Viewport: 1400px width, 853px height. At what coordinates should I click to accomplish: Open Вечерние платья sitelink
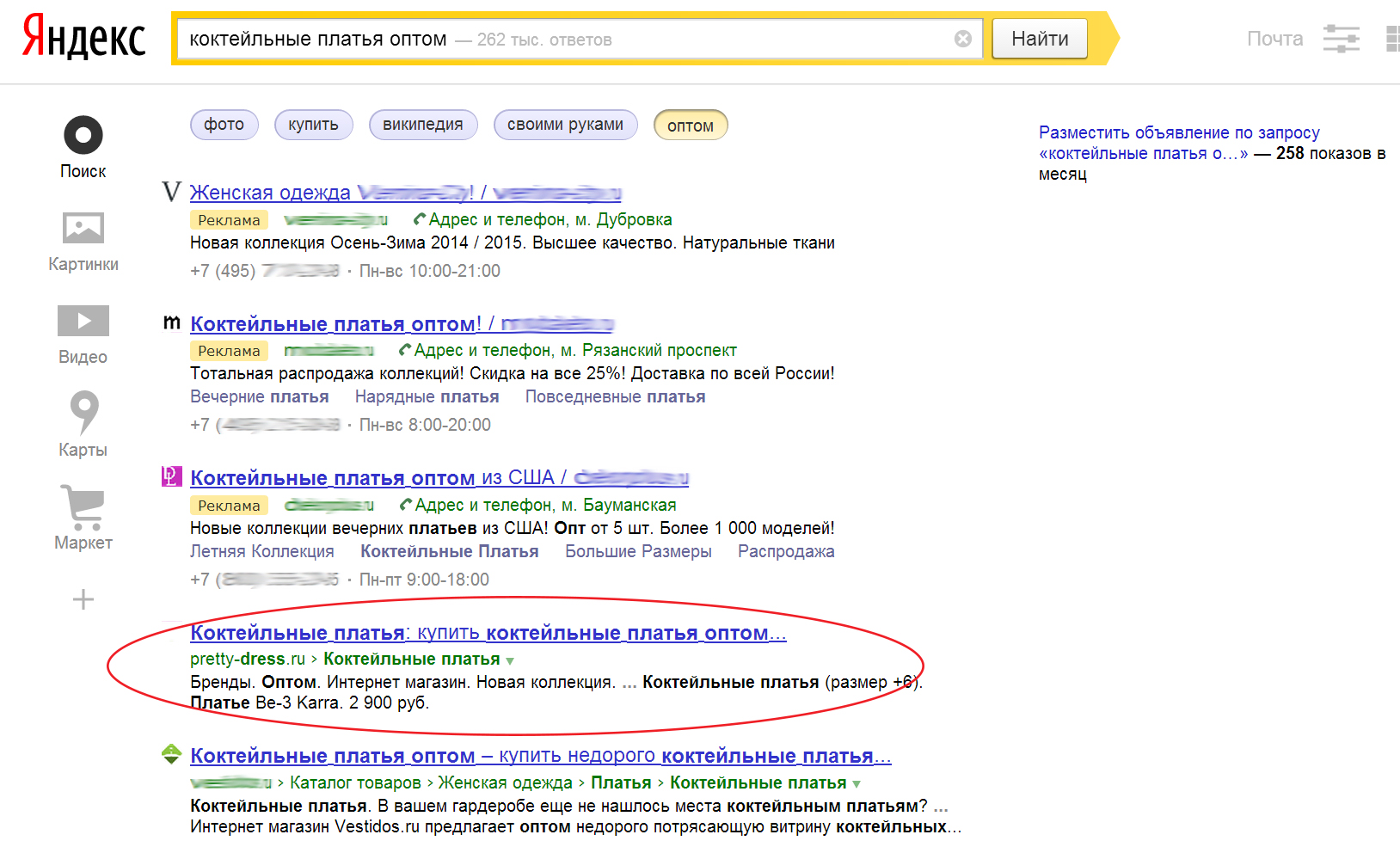point(260,396)
